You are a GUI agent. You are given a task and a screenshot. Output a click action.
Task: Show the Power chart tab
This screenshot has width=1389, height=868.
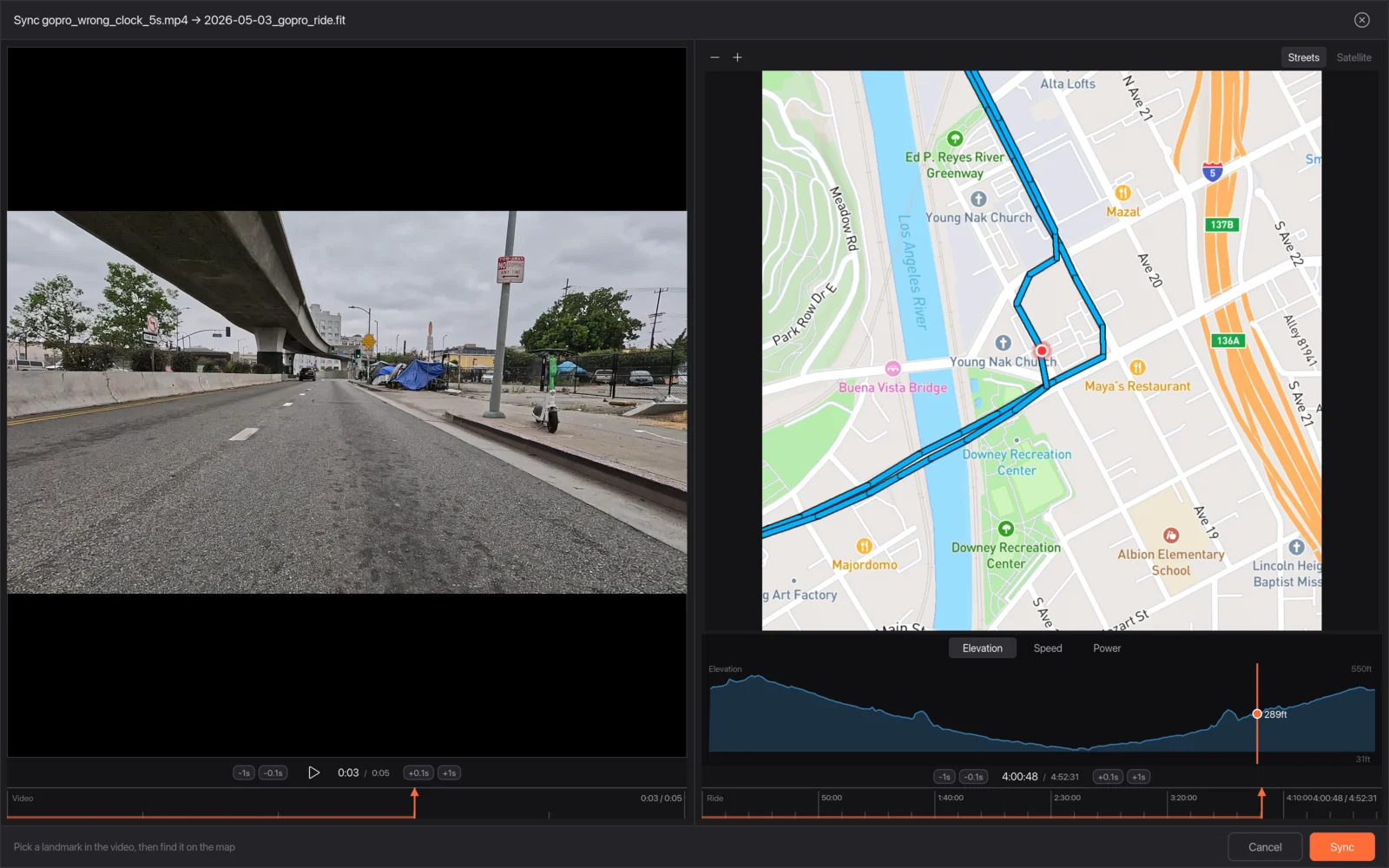click(1106, 648)
